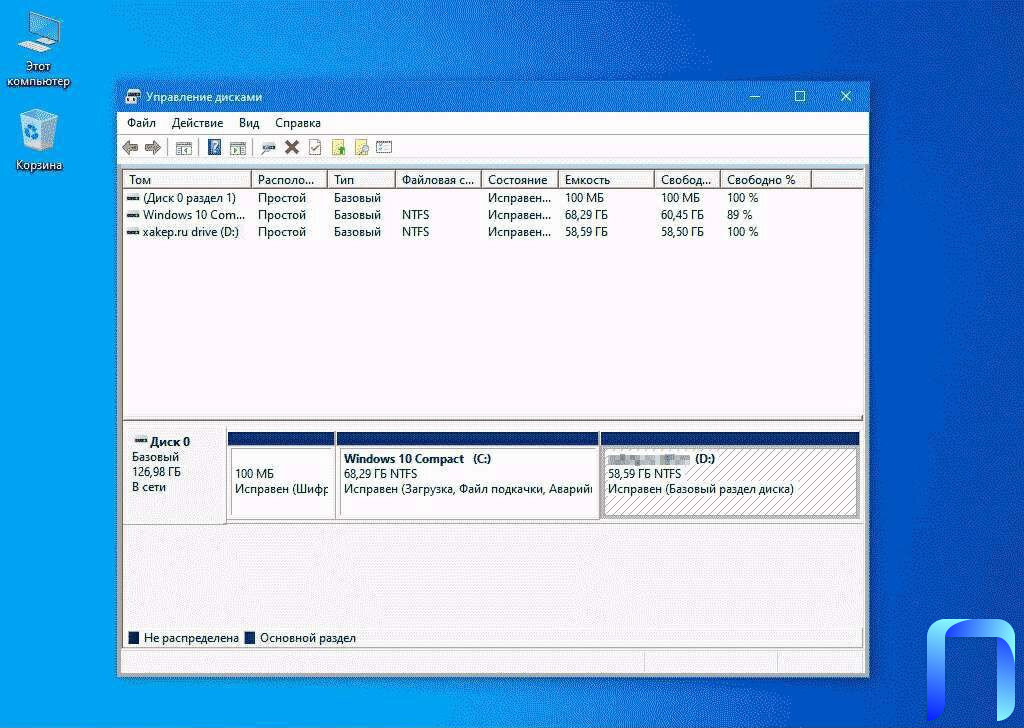Sort by the Свободно % column header
Image resolution: width=1024 pixels, height=728 pixels.
click(x=766, y=180)
